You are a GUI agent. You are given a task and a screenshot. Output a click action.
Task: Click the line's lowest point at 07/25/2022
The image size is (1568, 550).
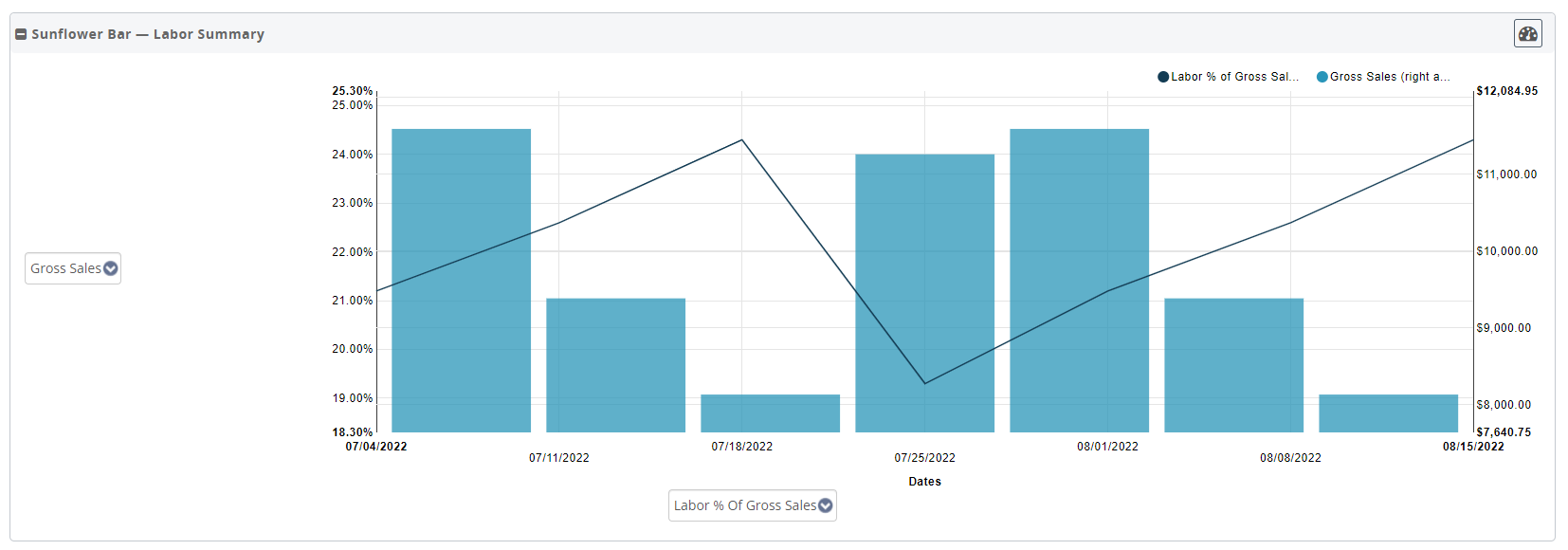(x=925, y=383)
